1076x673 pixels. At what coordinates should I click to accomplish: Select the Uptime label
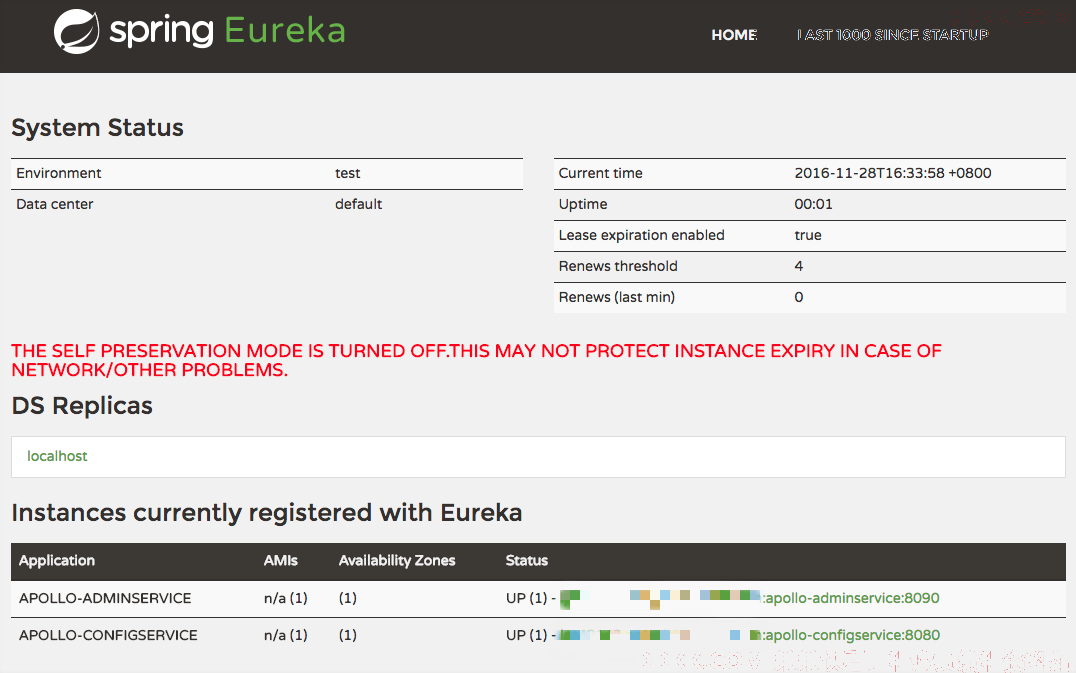pos(583,204)
